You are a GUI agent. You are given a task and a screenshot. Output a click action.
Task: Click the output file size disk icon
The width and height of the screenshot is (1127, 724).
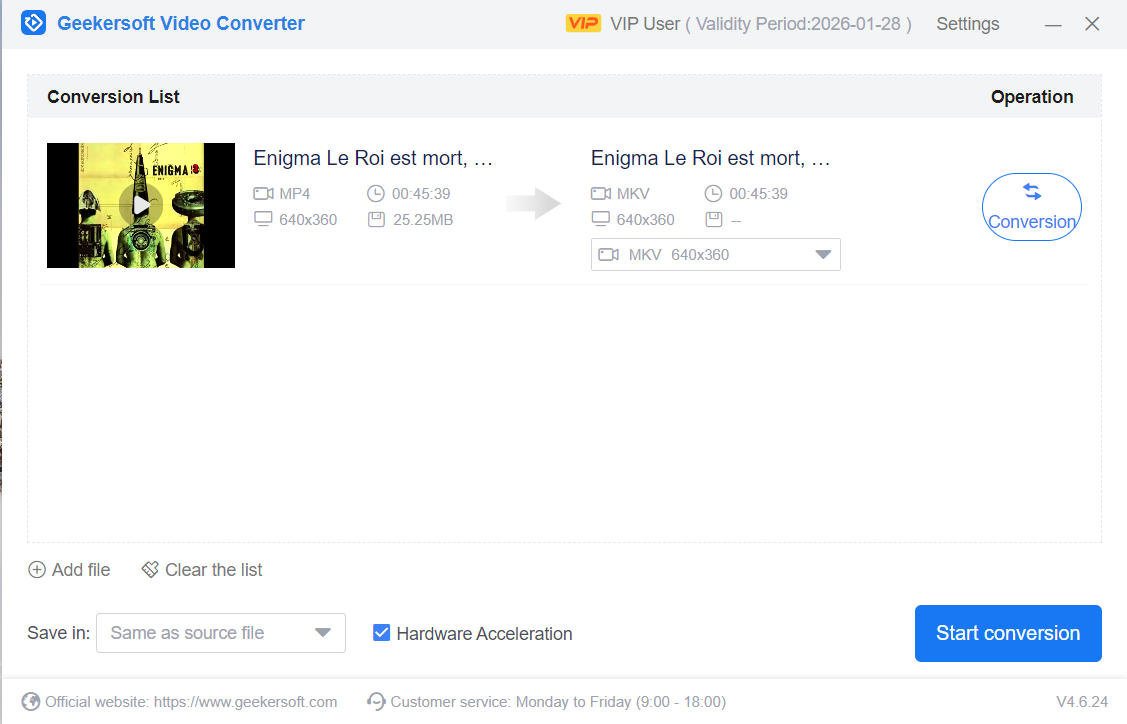pyautogui.click(x=714, y=219)
